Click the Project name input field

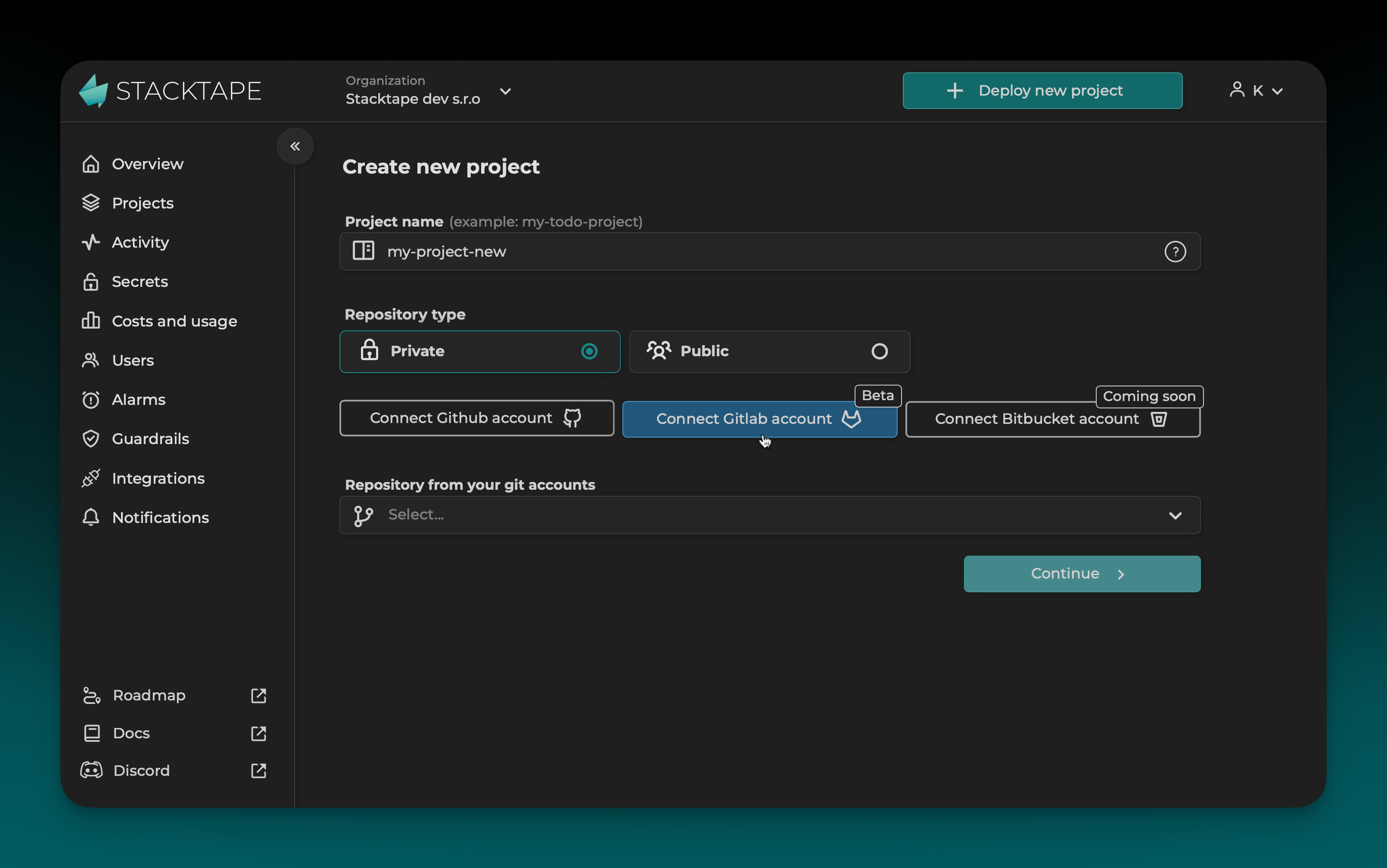click(x=770, y=252)
